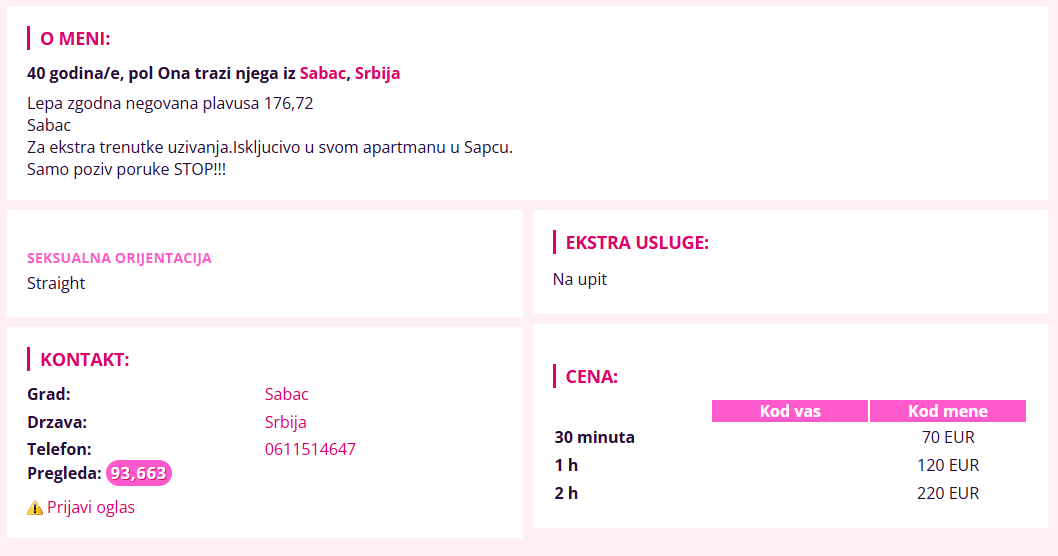Select the Srbija link next to Drzava
The height and width of the screenshot is (556, 1058).
tap(285, 422)
